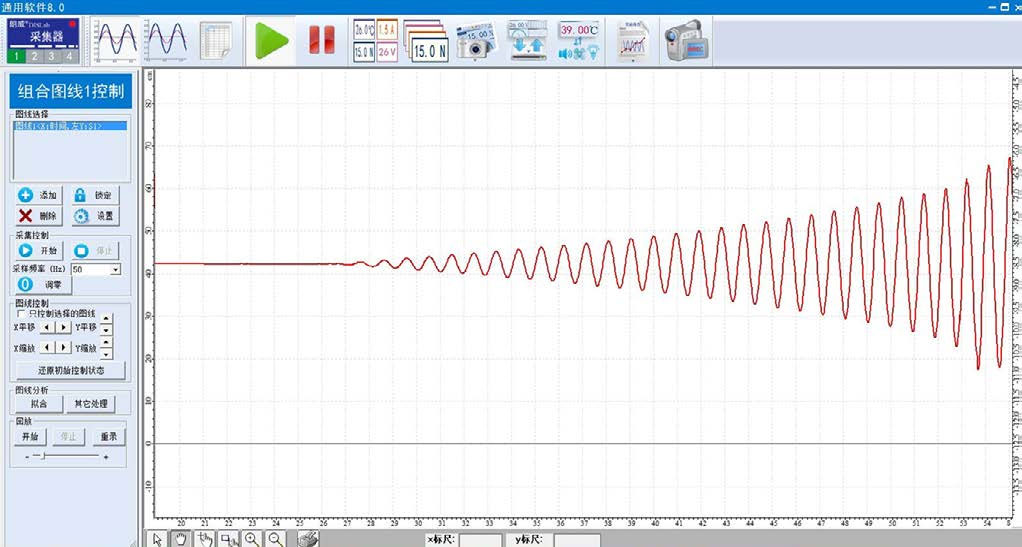
Task: Select the zoom out magnifier tool
Action: tap(275, 539)
